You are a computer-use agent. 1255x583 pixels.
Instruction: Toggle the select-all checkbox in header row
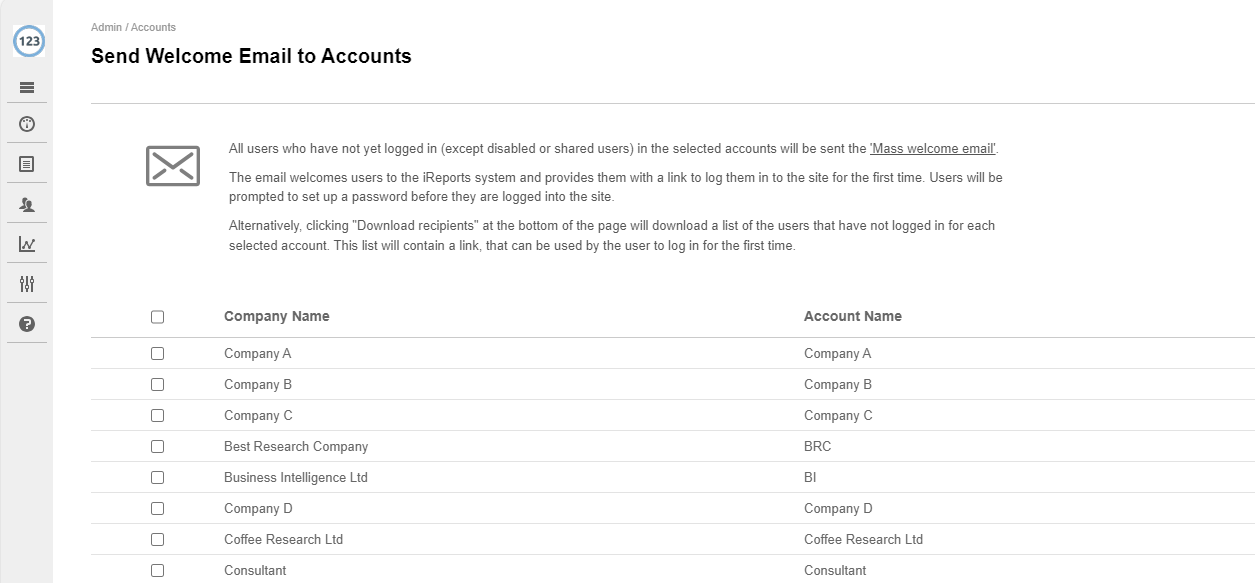[x=157, y=317]
